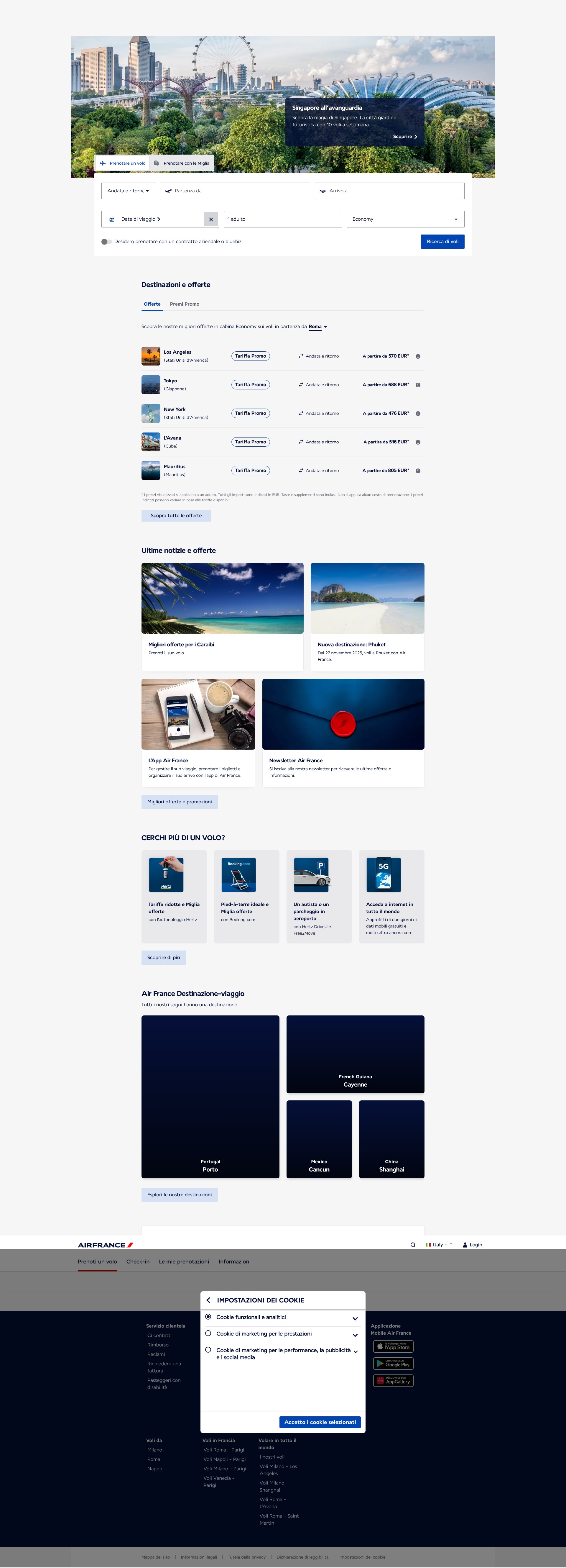Image resolution: width=566 pixels, height=1568 pixels.
Task: Open the AppGallery badge
Action: [x=393, y=1381]
